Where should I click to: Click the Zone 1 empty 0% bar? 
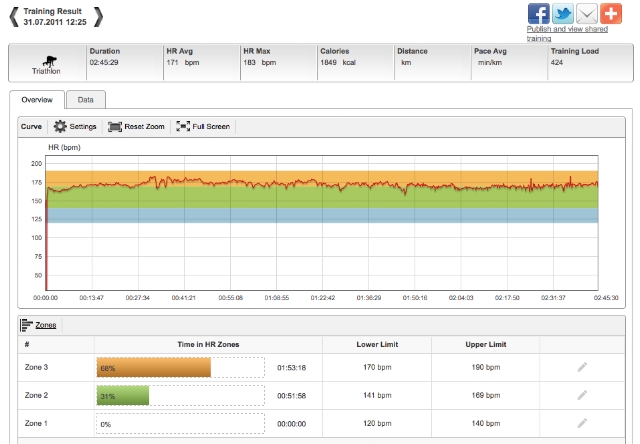coord(180,424)
